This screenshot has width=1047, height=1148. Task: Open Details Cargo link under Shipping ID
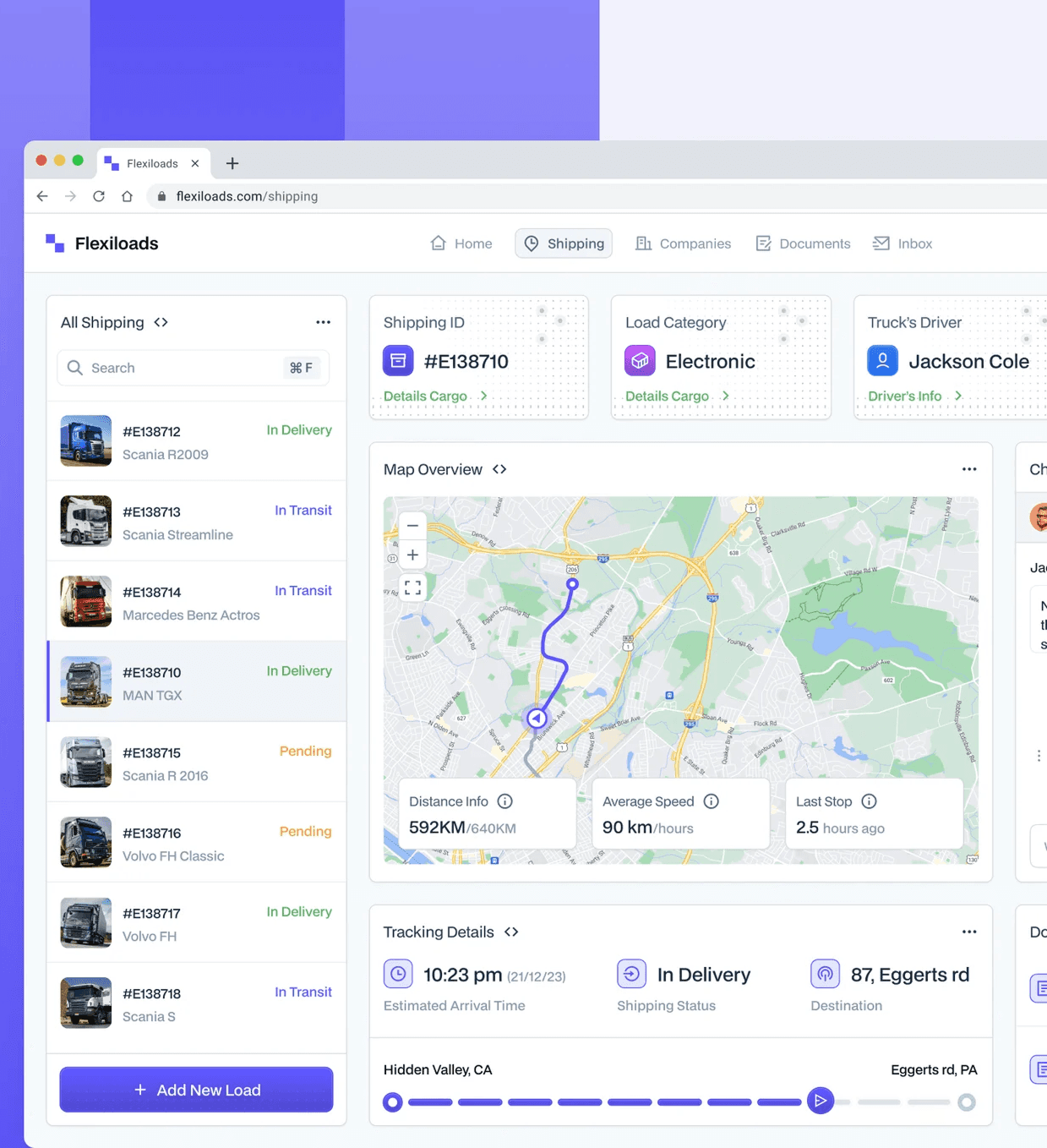pyautogui.click(x=435, y=396)
